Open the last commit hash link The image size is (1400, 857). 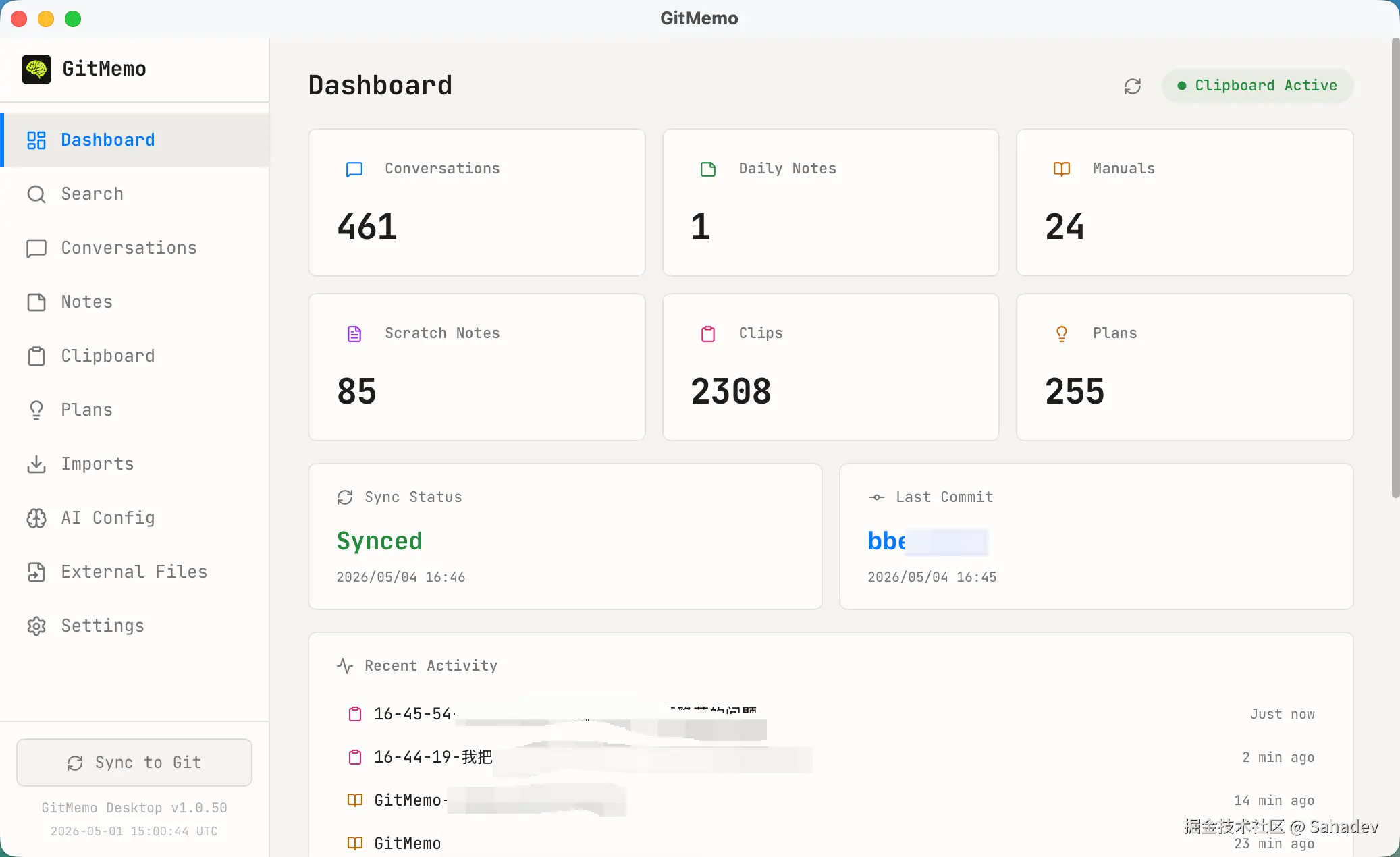click(927, 541)
